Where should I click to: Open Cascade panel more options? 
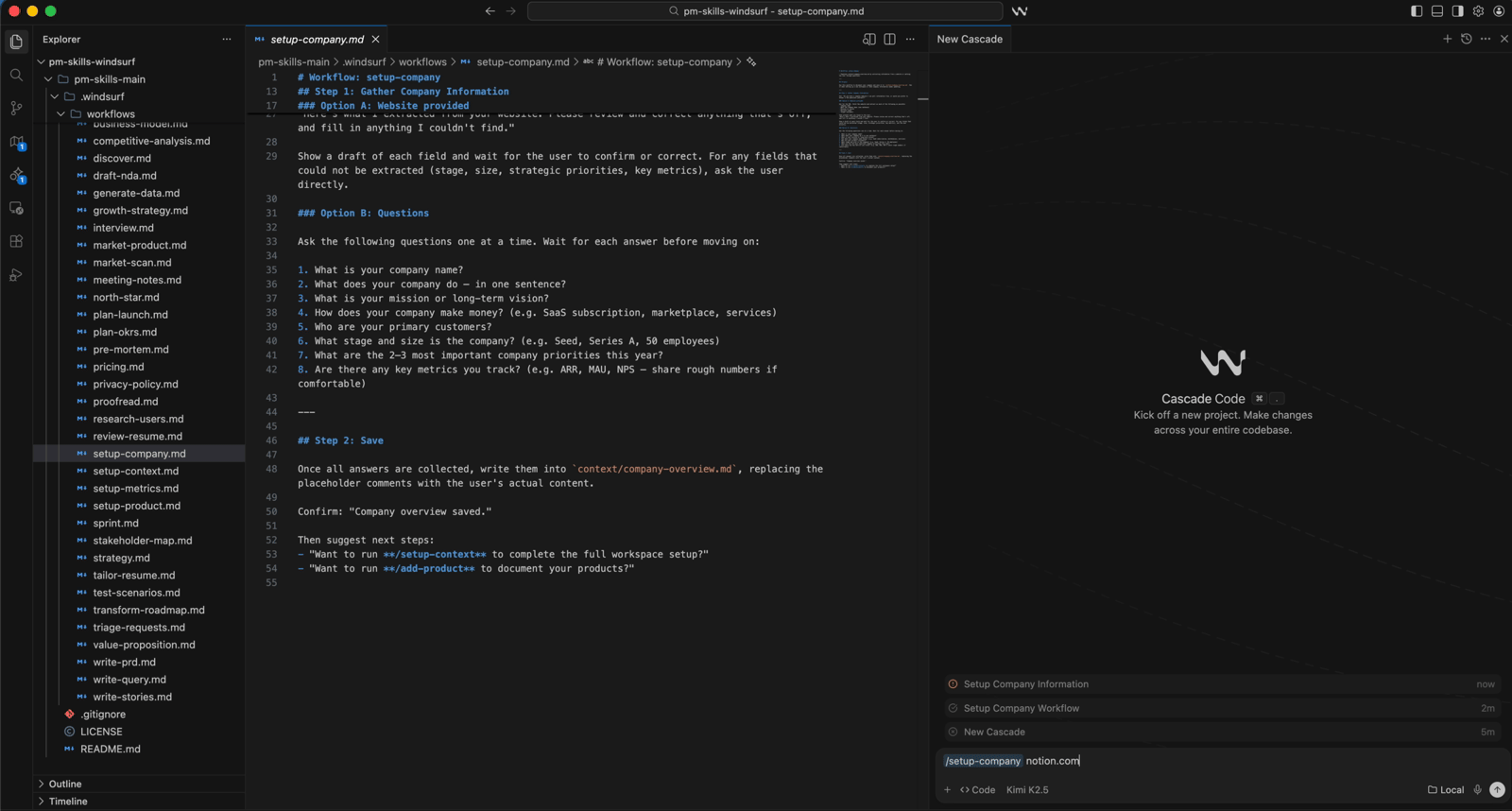click(x=1486, y=39)
